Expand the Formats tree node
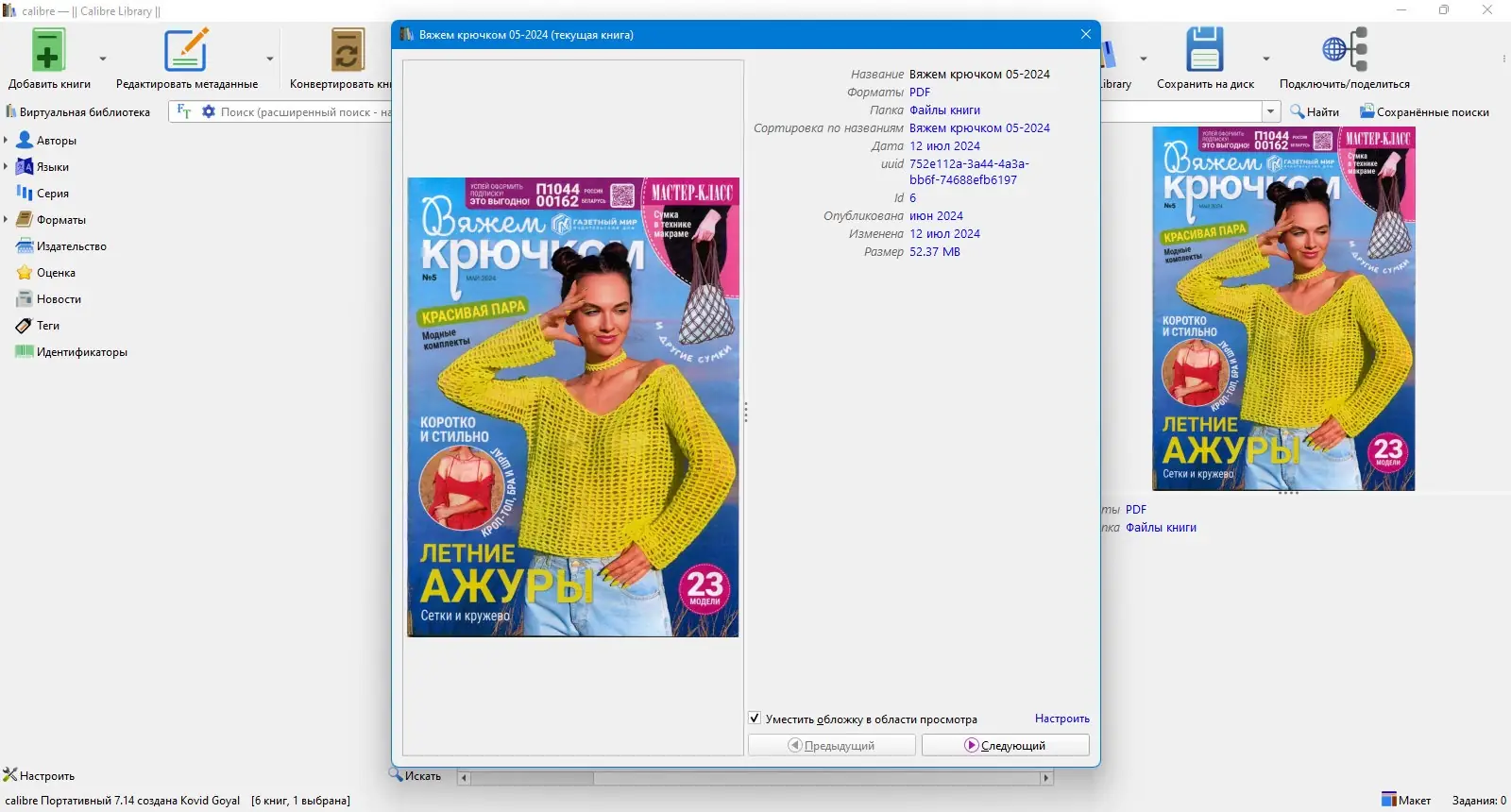This screenshot has height=812, width=1511. coord(6,220)
